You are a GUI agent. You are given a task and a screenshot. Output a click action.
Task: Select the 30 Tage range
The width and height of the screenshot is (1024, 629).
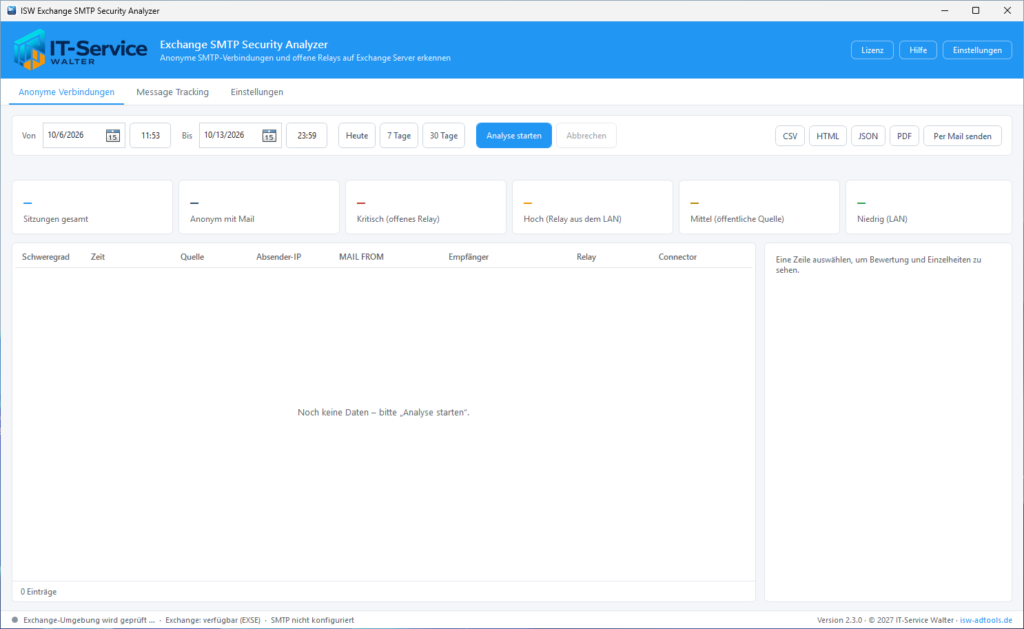pos(443,136)
